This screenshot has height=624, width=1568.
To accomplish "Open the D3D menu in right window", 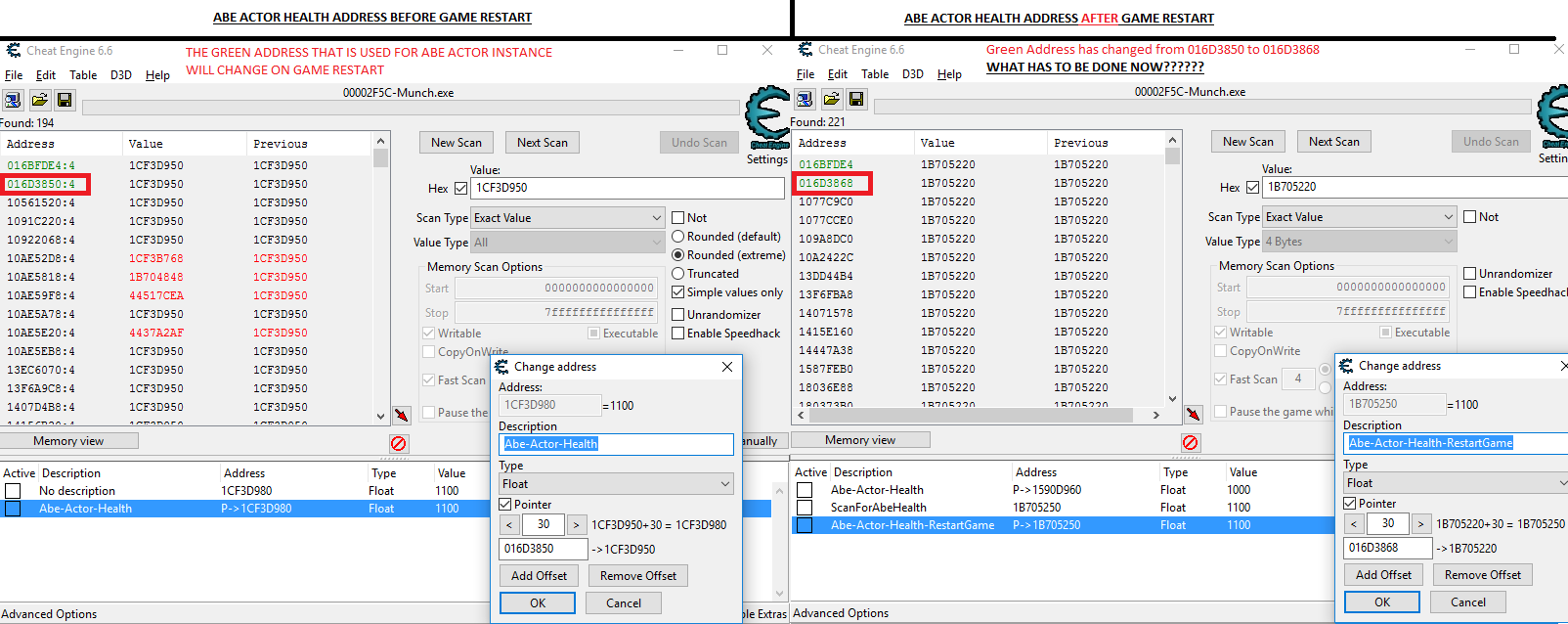I will (912, 74).
